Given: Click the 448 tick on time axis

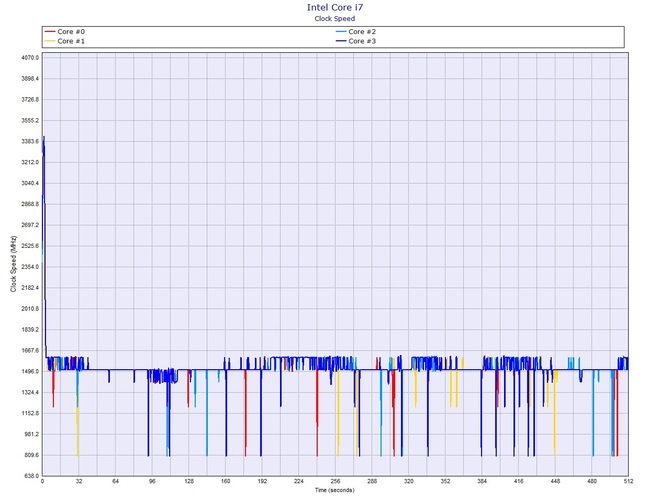Looking at the screenshot, I should coord(555,481).
